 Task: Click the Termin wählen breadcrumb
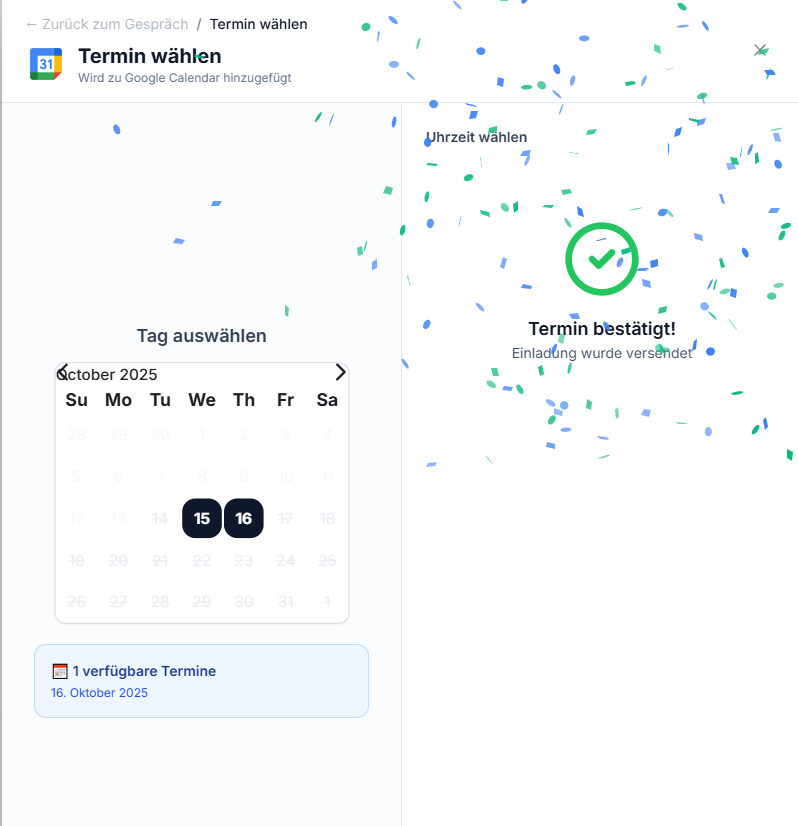pyautogui.click(x=259, y=24)
